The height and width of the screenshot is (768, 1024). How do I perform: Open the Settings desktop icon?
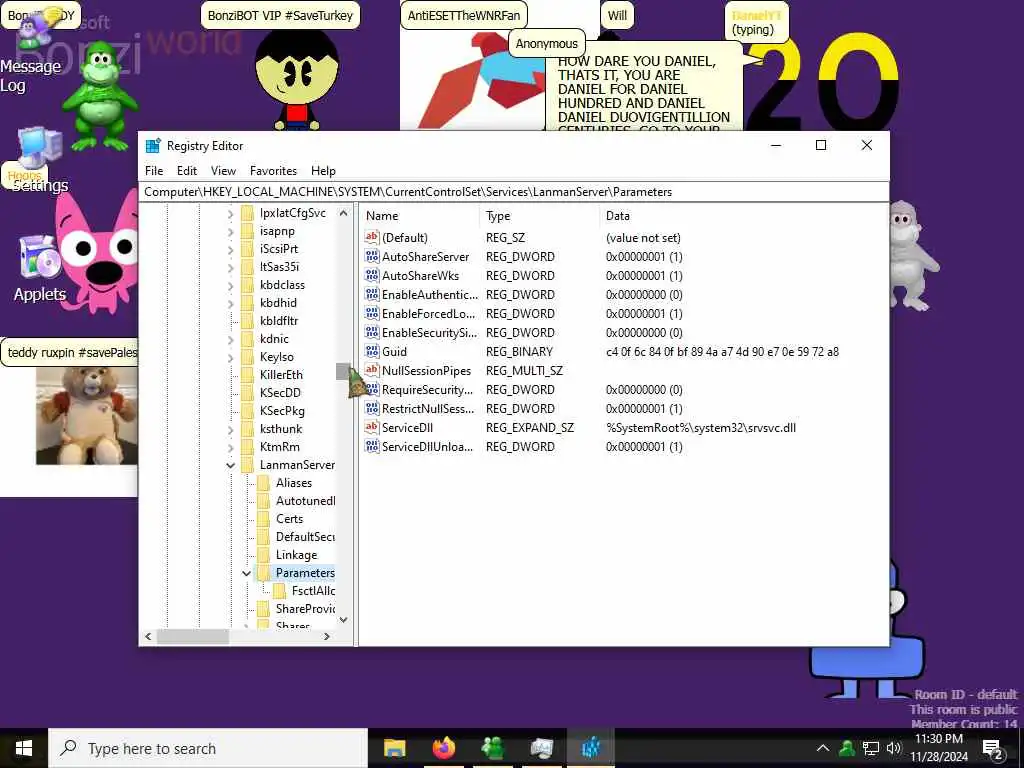40,159
